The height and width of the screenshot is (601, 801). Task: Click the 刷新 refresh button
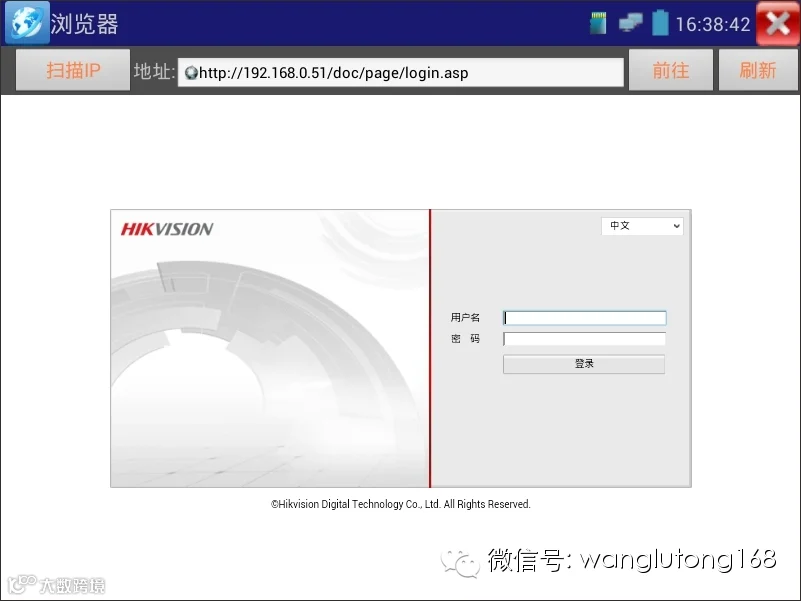[x=758, y=70]
